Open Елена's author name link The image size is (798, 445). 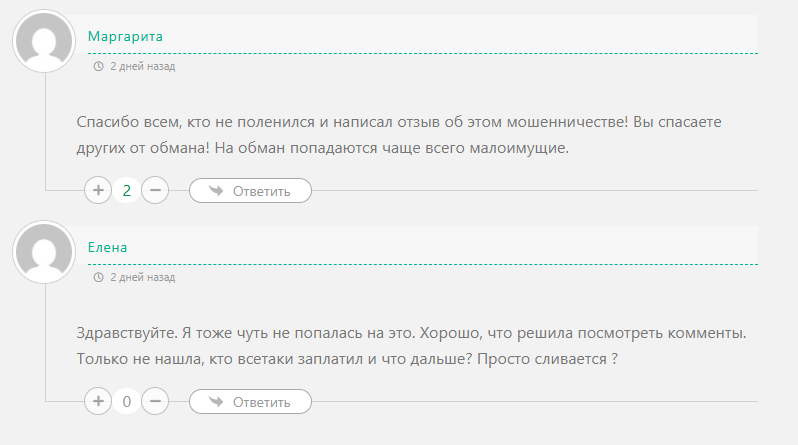[x=108, y=247]
